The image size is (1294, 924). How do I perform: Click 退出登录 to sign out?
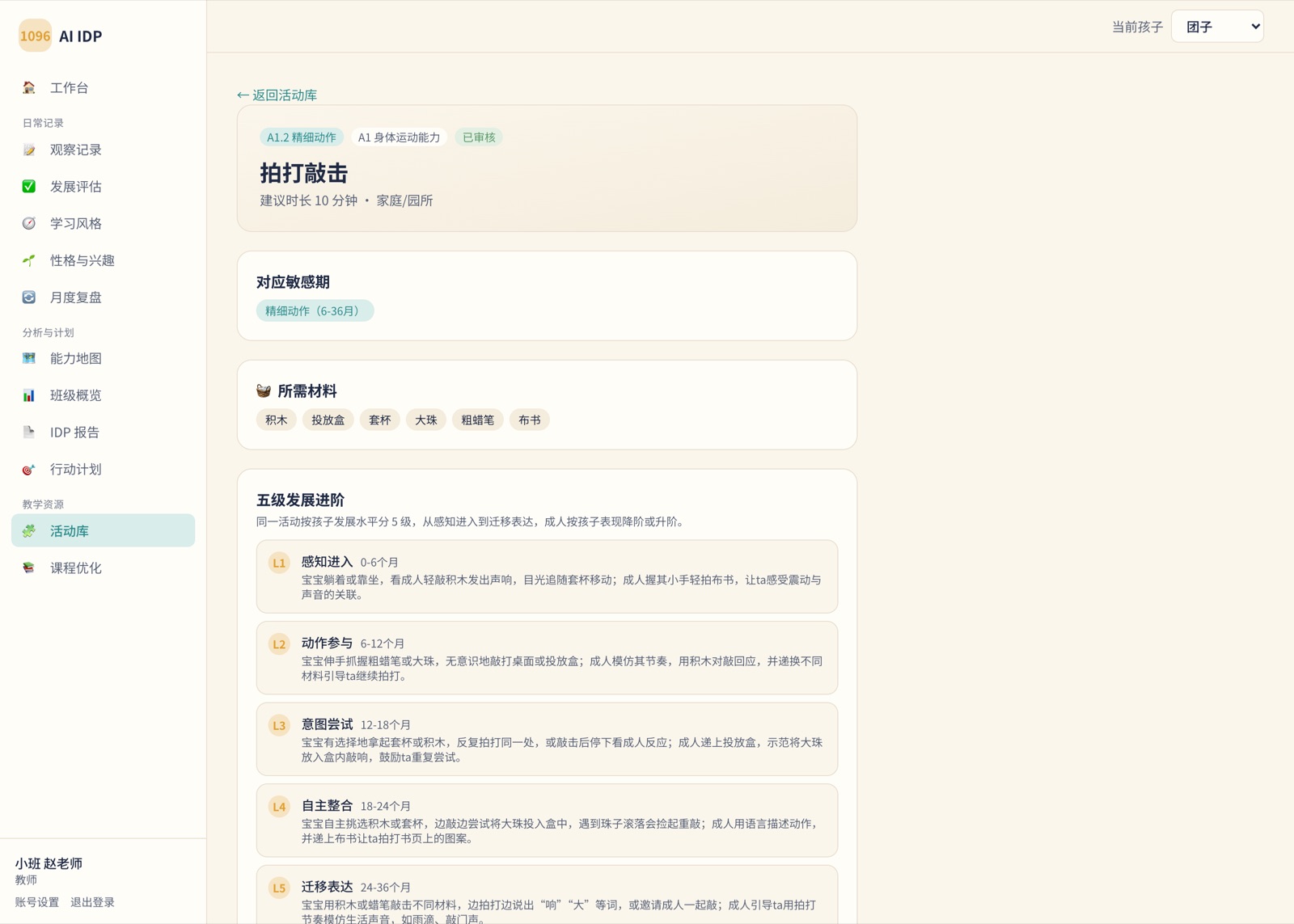(92, 902)
